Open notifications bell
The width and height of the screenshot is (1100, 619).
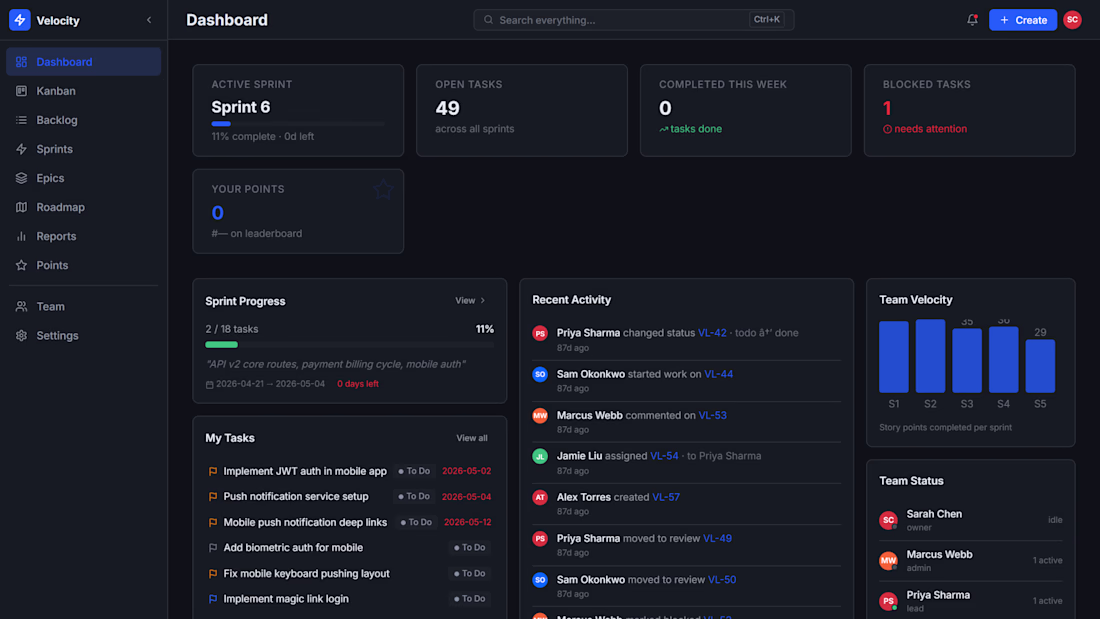(972, 20)
